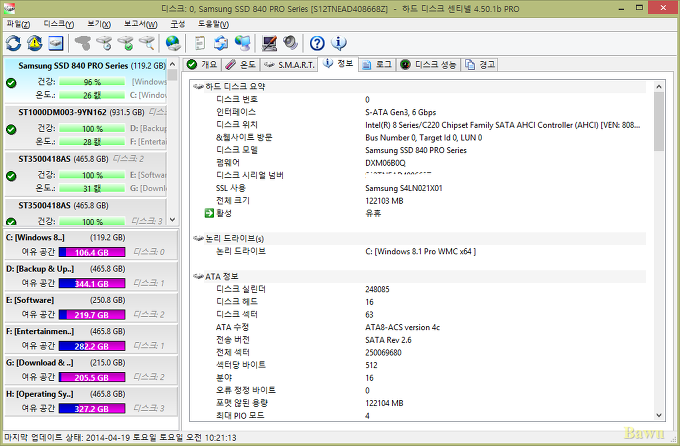Viewport: 680px width, 446px height.
Task: Select the H: [Operating Sy..] drive
Action: click(x=91, y=401)
